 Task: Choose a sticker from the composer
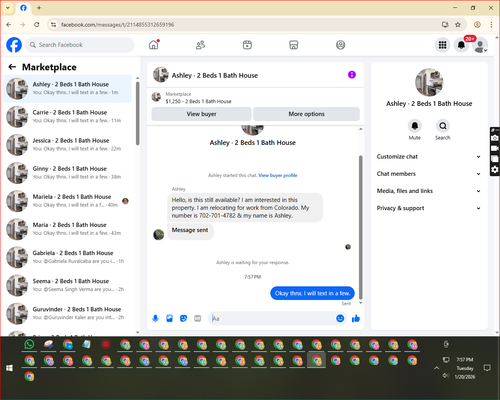pos(183,318)
